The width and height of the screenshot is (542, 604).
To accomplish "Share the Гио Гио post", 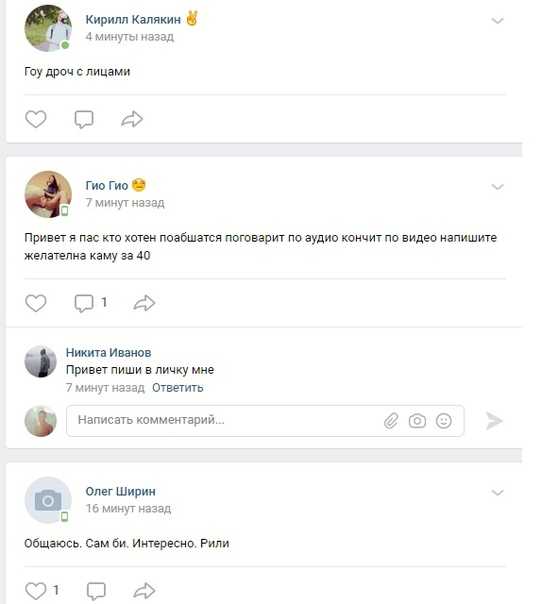I will coord(144,303).
